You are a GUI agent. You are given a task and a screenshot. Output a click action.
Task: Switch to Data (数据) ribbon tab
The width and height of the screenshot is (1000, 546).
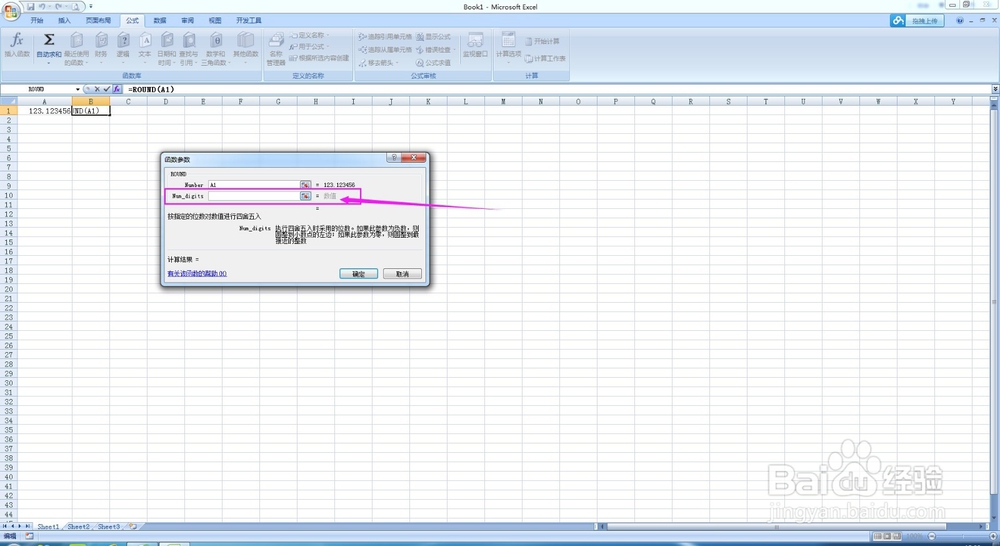160,20
